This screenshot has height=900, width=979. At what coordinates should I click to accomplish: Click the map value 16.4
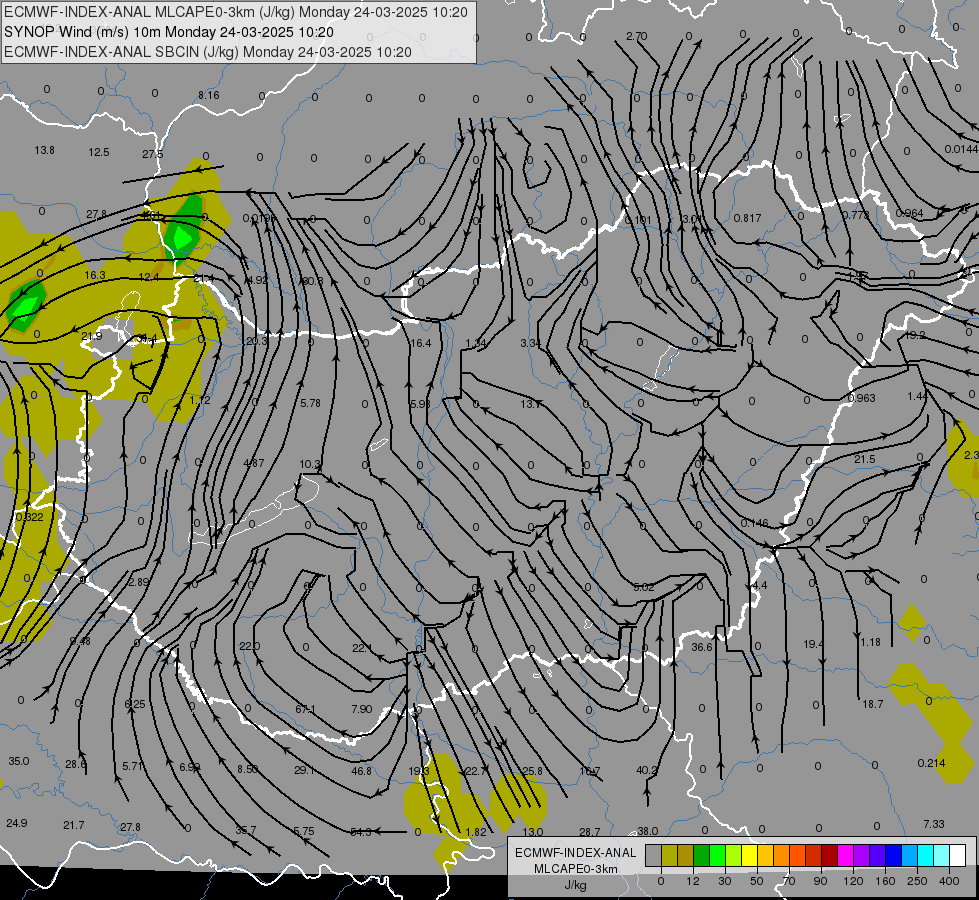(421, 343)
